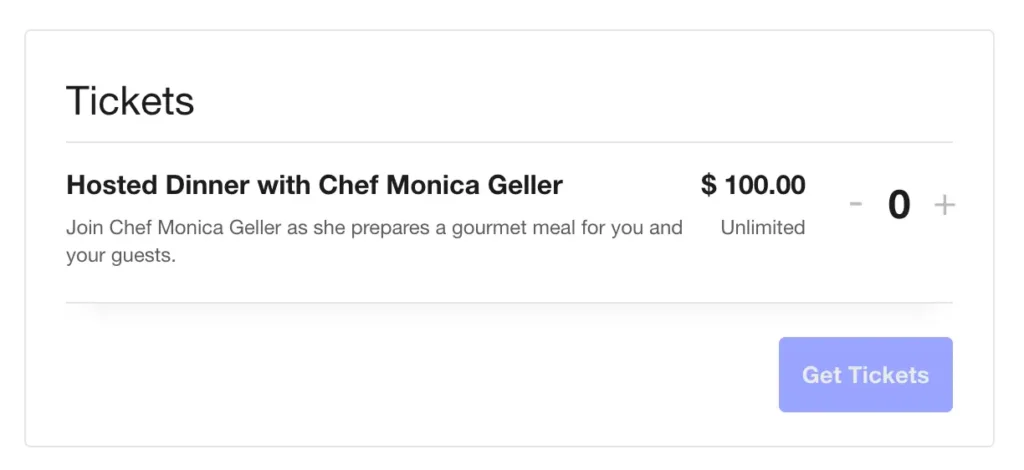This screenshot has height=470, width=1024.
Task: Remove one Hosted Dinner ticket using minus
Action: point(855,205)
